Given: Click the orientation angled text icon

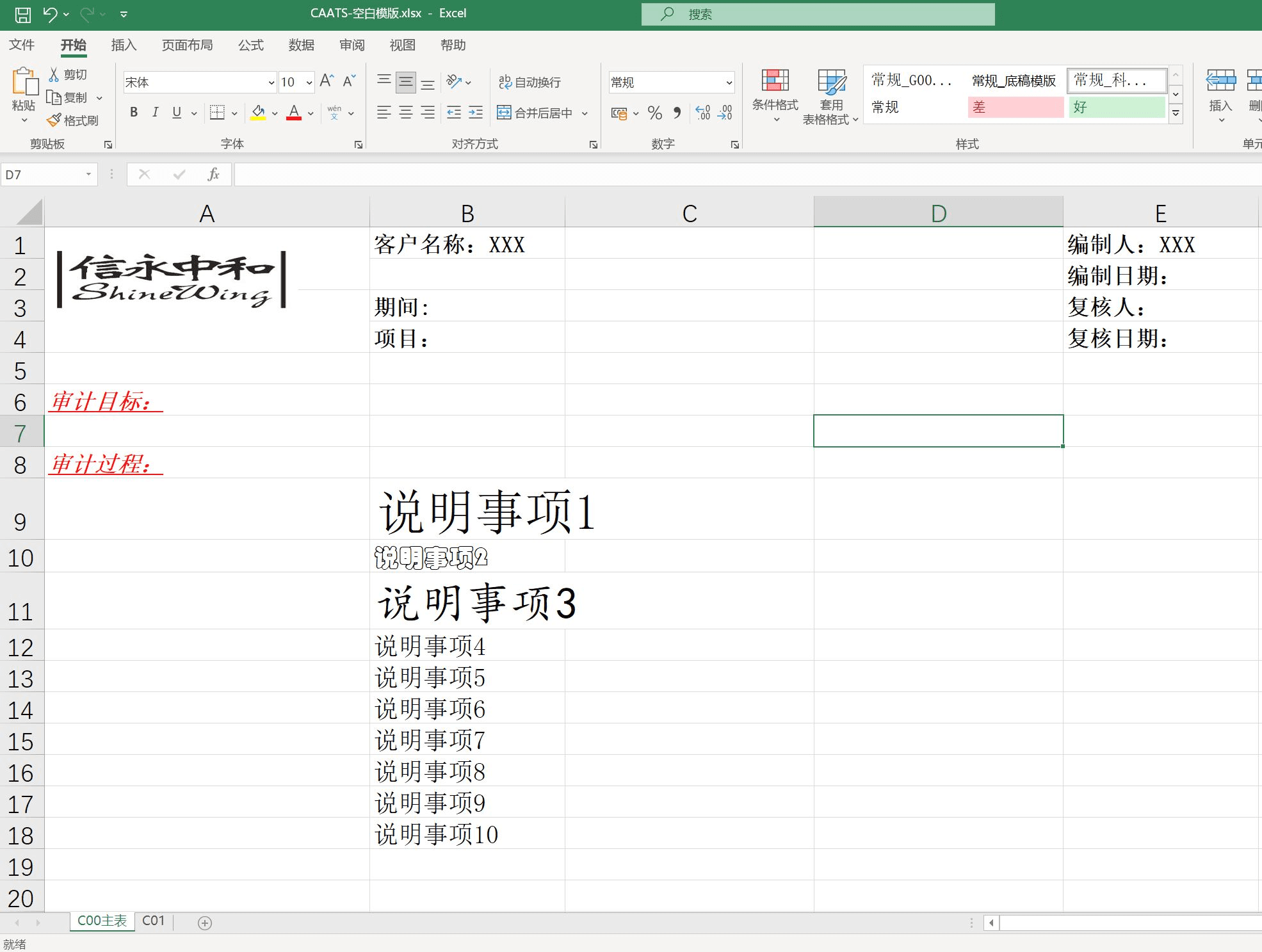Looking at the screenshot, I should point(454,81).
